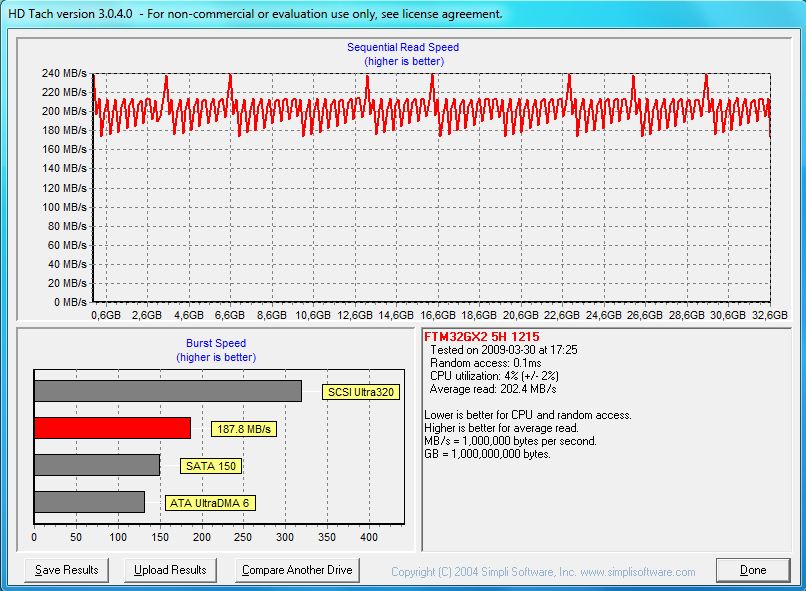Click the 100 MB/s axis label
Viewport: 806px width, 591px height.
pos(64,207)
